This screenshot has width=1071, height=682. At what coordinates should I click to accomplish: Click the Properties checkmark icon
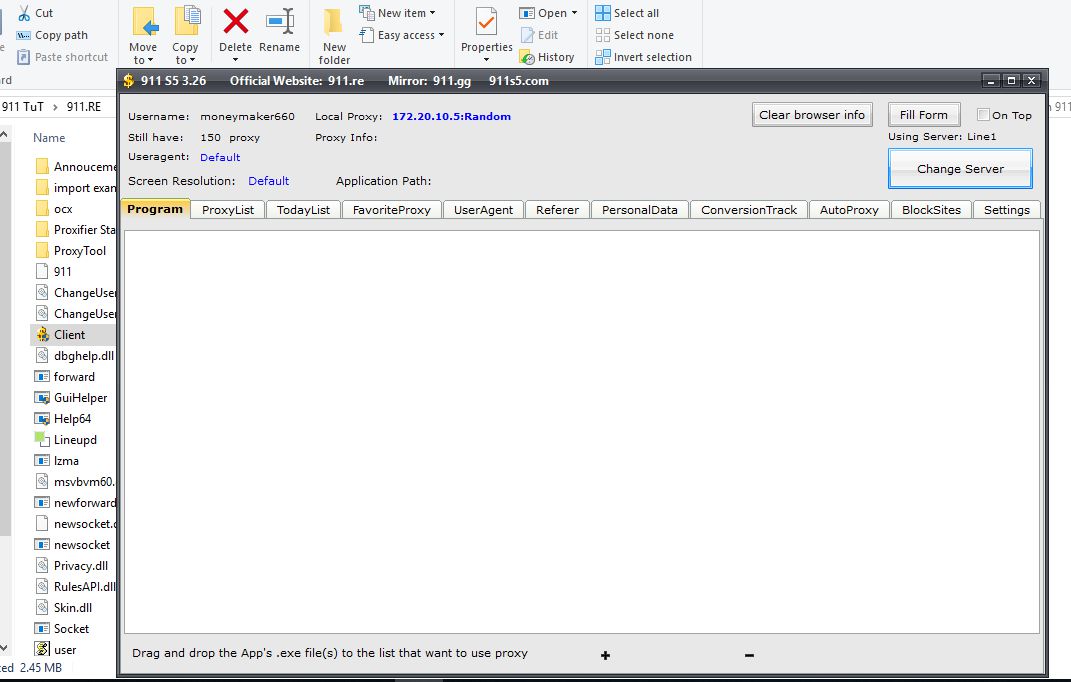tap(486, 22)
